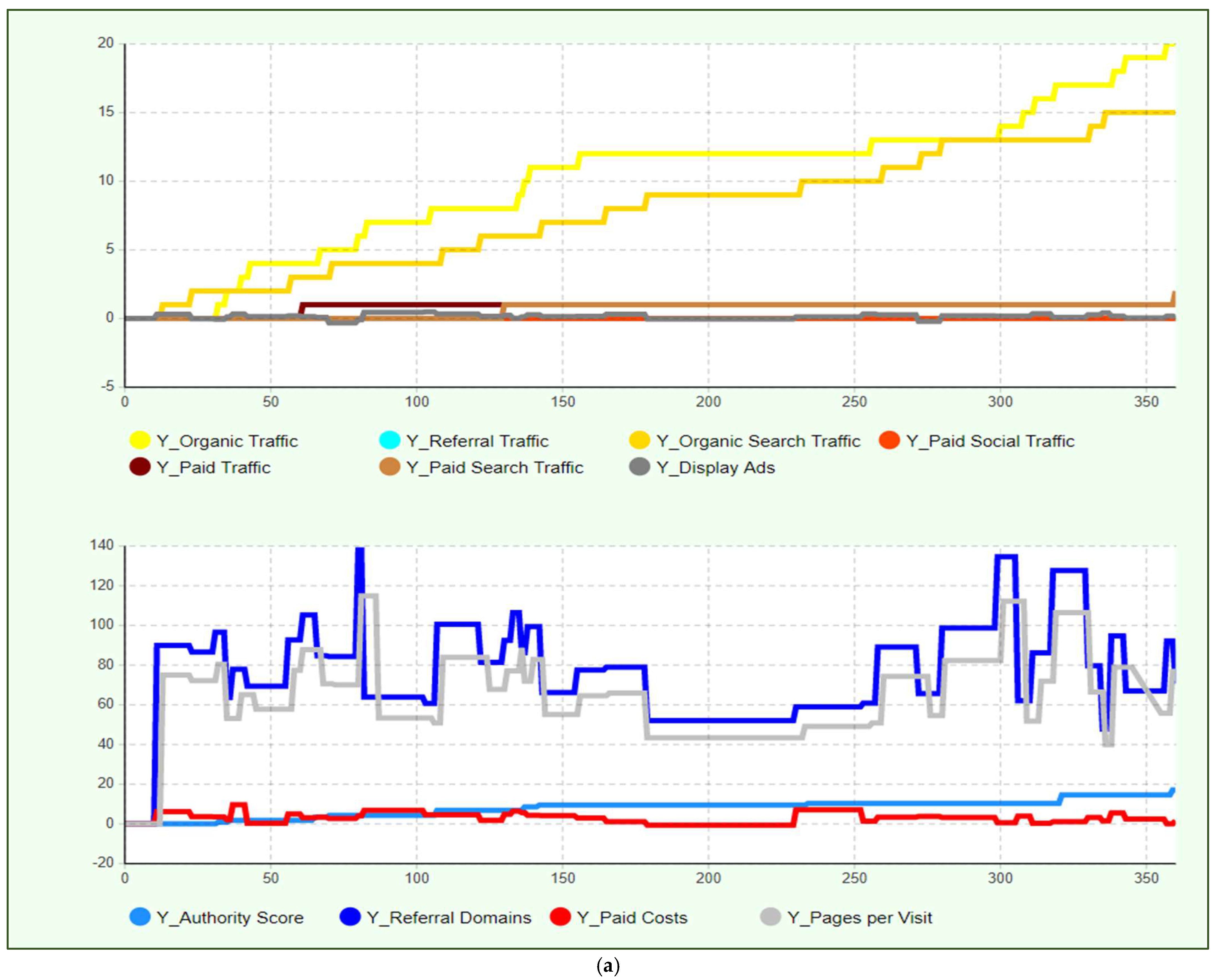Click the dark red Y_Paid Traffic legend dot
The image size is (1218, 980).
click(140, 467)
